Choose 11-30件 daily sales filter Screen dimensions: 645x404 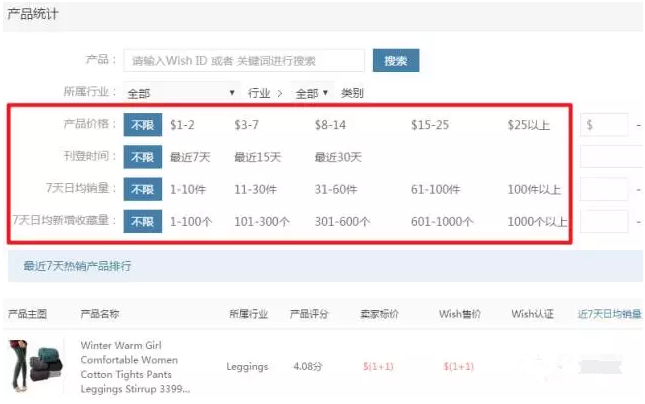click(255, 189)
